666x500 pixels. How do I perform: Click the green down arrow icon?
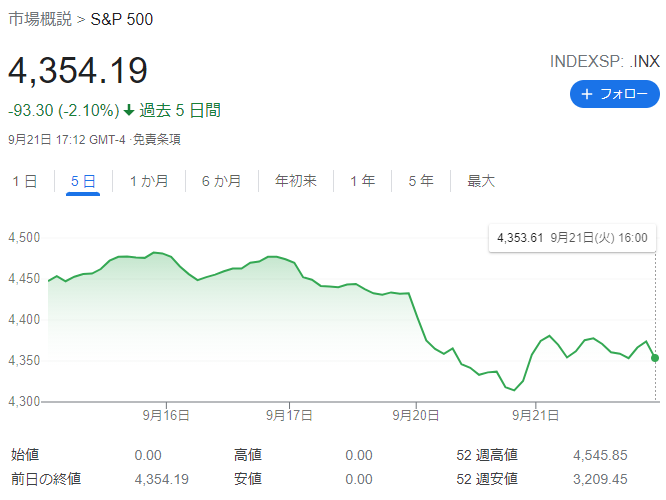[129, 110]
